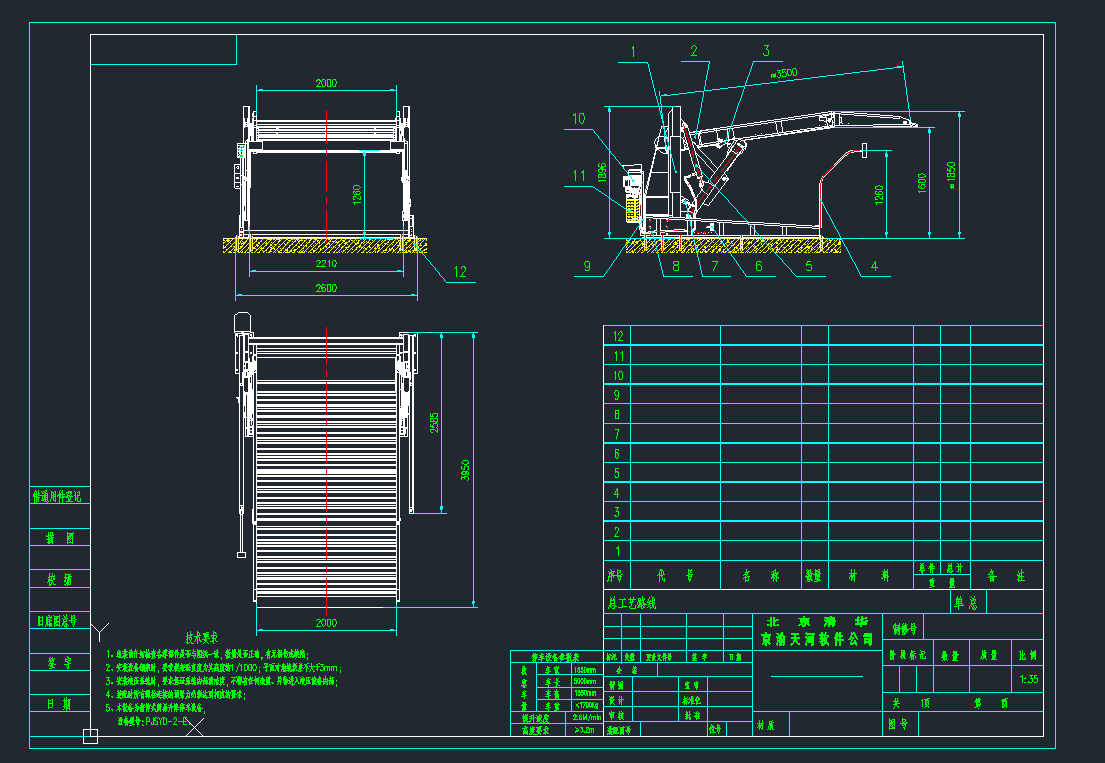Click the Y-shaped axis marker beside technical notes
1105x763 pixels.
pyautogui.click(x=100, y=630)
